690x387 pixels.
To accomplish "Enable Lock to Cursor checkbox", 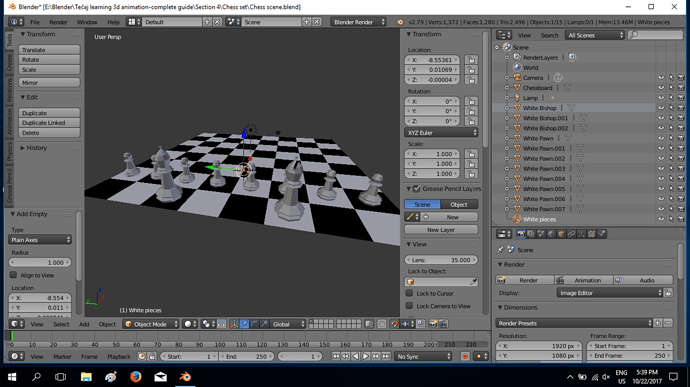I will pyautogui.click(x=410, y=293).
